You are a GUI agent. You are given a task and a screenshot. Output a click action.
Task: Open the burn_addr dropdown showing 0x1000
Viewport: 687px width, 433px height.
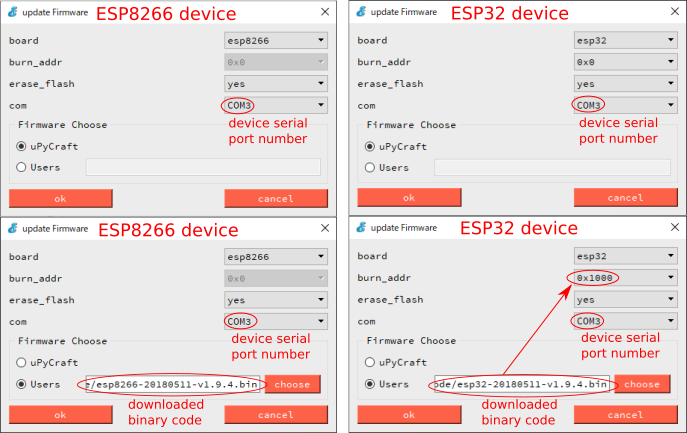click(x=626, y=277)
